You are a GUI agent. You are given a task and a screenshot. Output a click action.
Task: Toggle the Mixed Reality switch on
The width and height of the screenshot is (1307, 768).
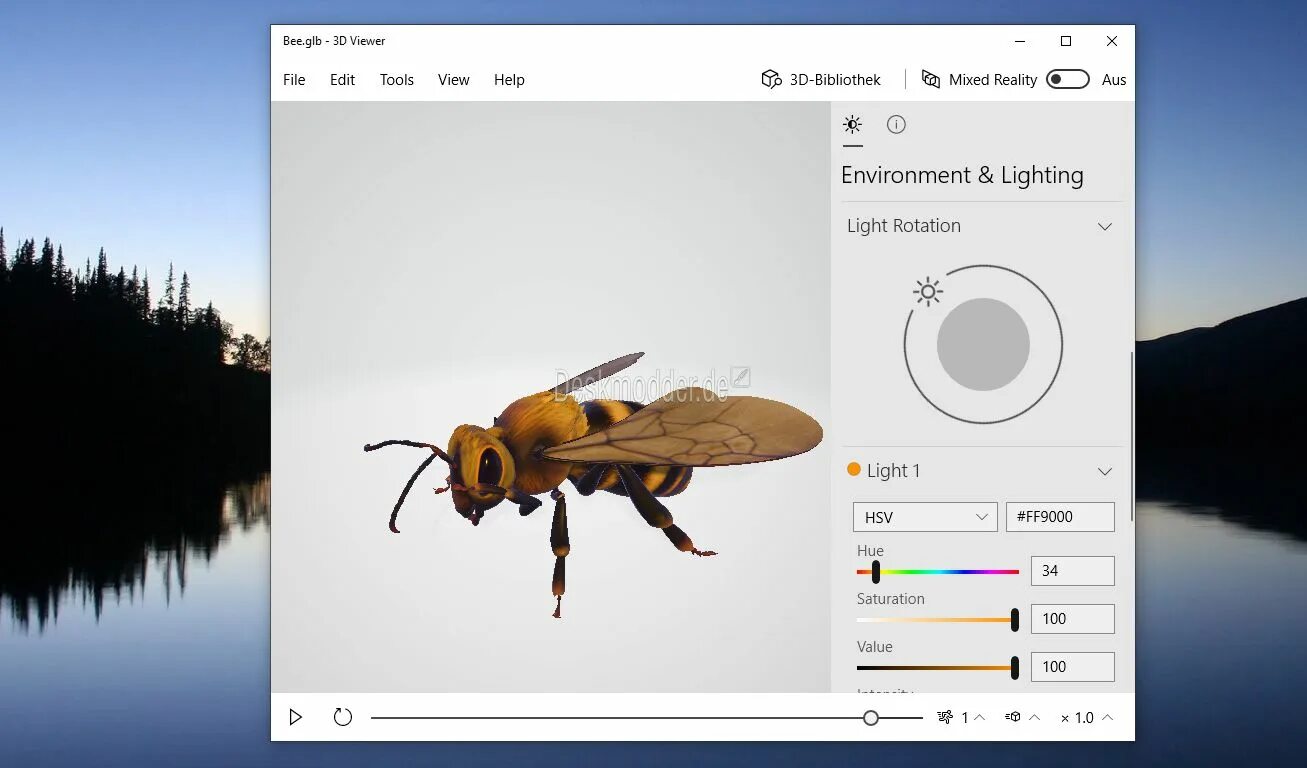pyautogui.click(x=1068, y=80)
